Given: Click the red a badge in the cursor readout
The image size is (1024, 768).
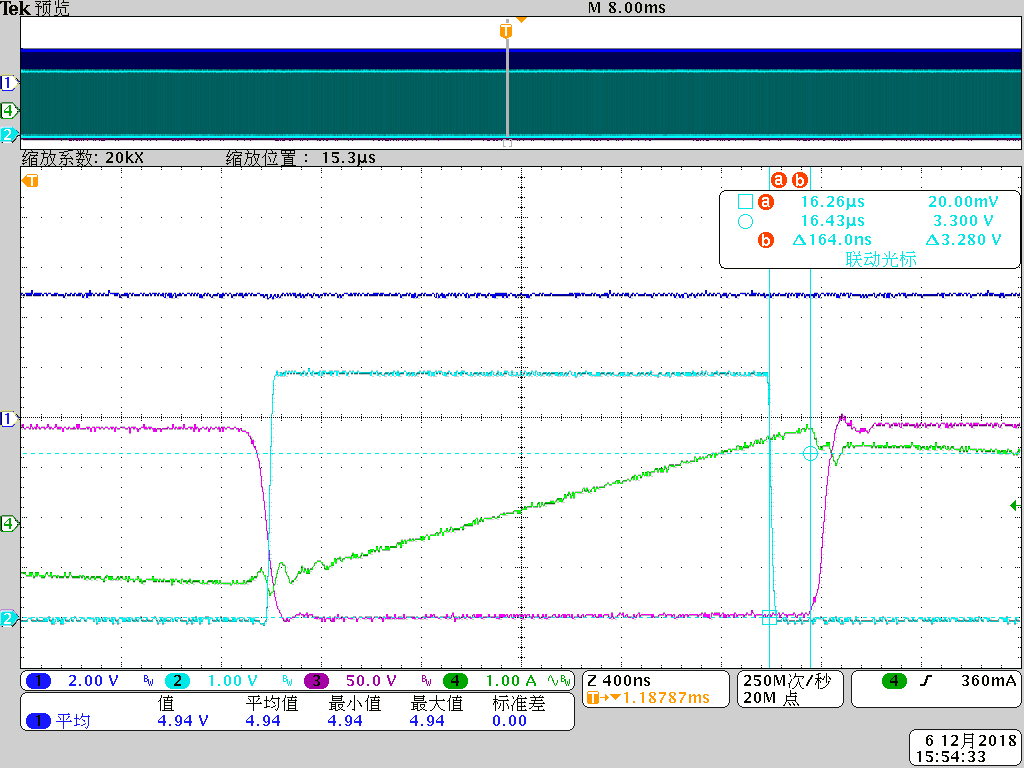Looking at the screenshot, I should (765, 202).
